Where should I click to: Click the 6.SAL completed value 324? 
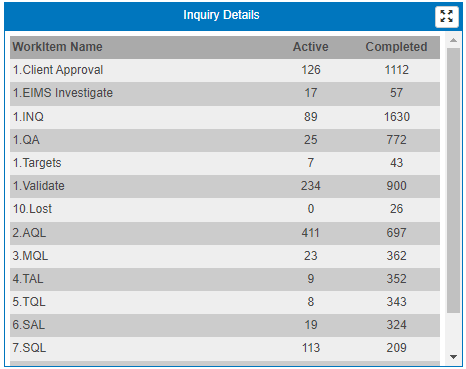[x=396, y=325]
